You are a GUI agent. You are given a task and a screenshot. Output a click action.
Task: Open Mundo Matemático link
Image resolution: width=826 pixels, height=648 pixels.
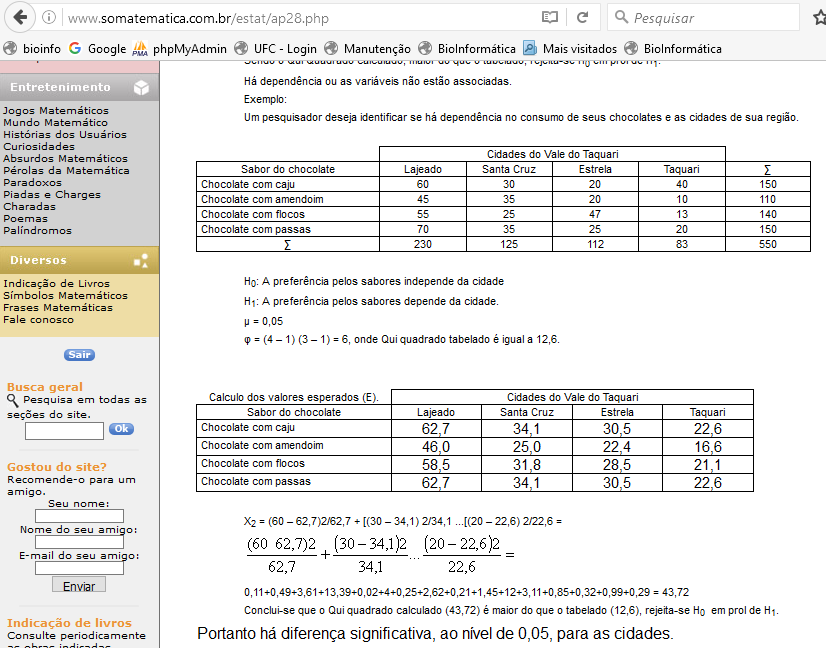tap(55, 123)
